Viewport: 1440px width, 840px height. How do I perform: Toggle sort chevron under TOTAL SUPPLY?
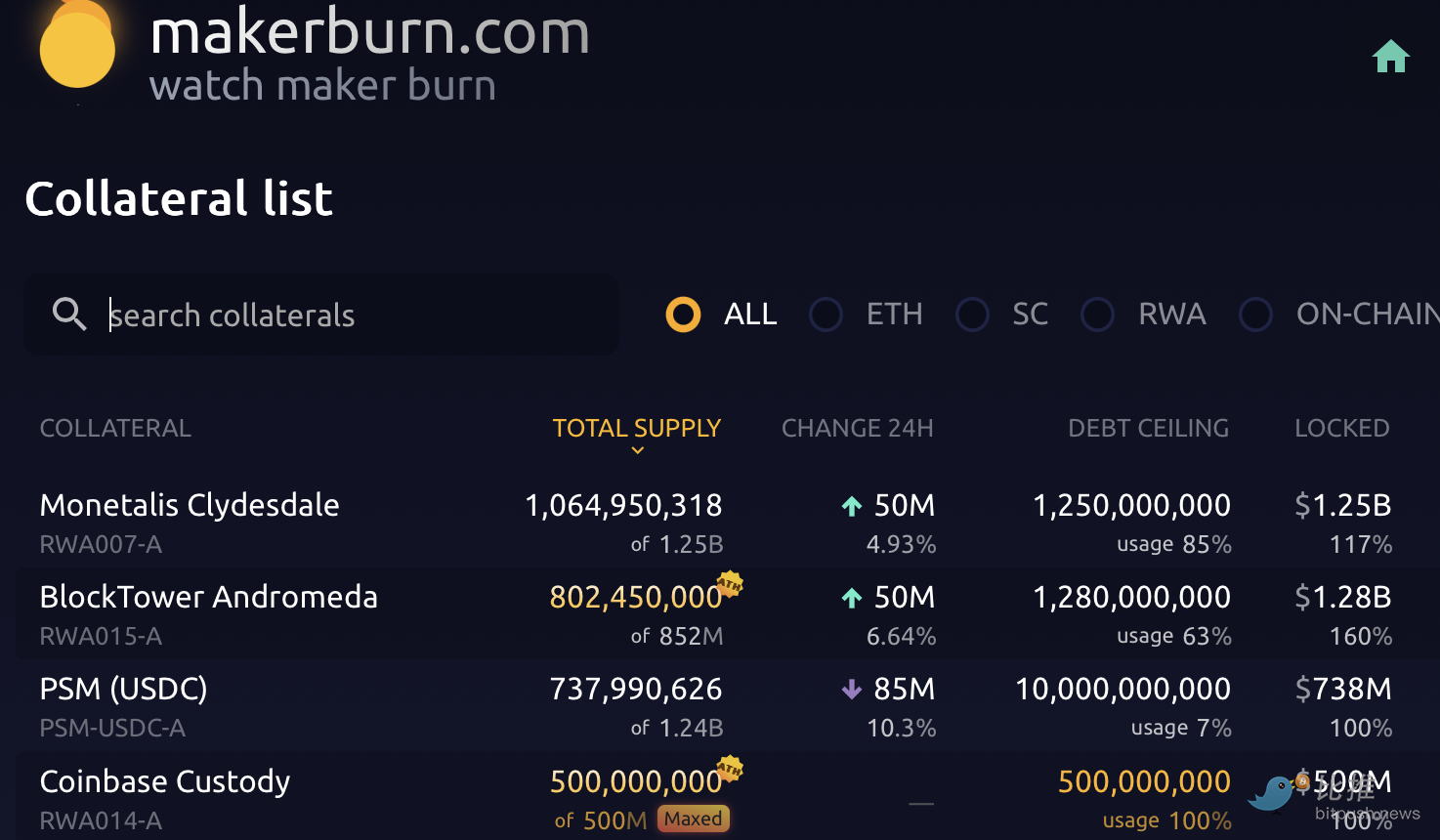click(637, 450)
